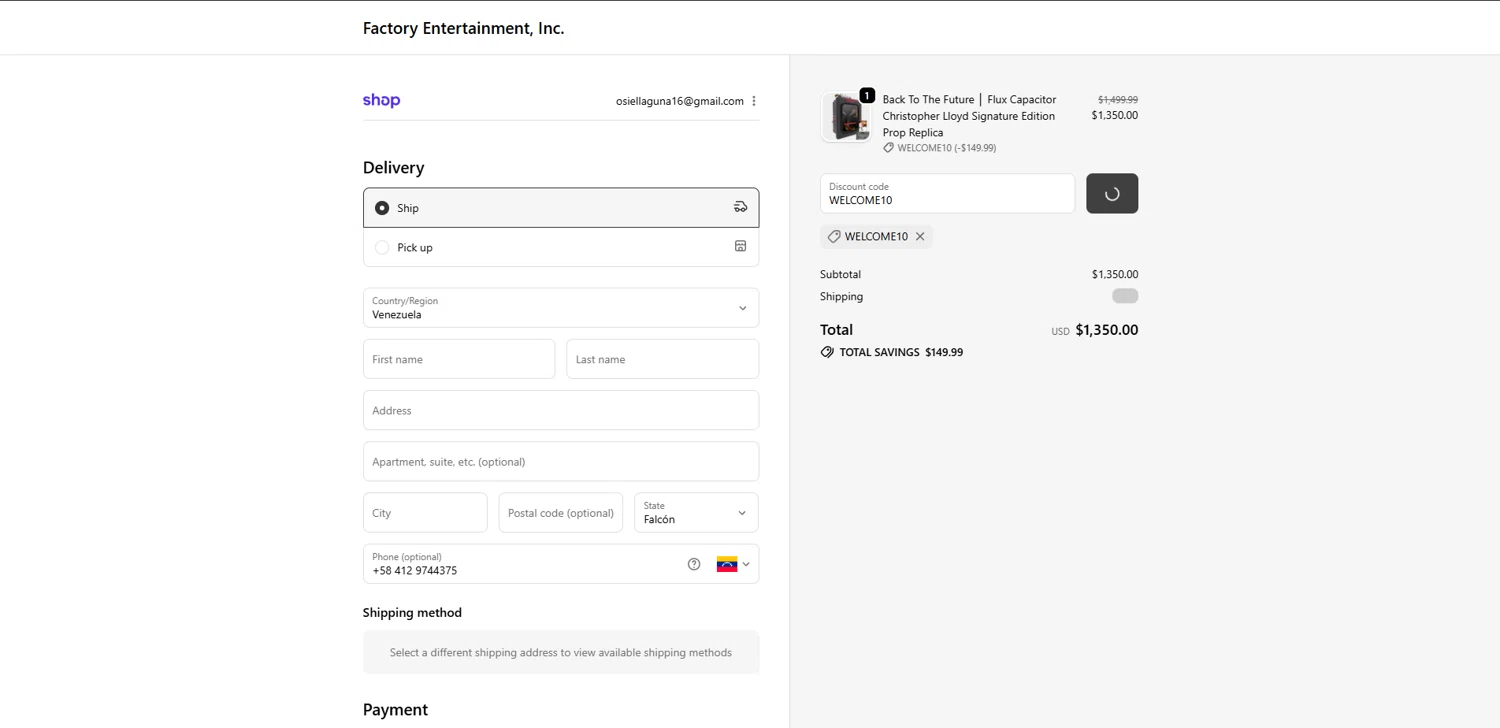This screenshot has width=1500, height=728.
Task: Click the Last name field
Action: tap(663, 359)
